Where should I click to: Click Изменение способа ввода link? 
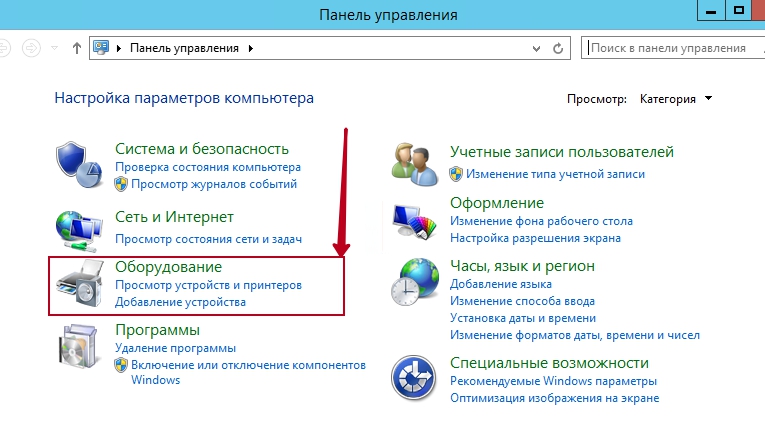pos(522,301)
